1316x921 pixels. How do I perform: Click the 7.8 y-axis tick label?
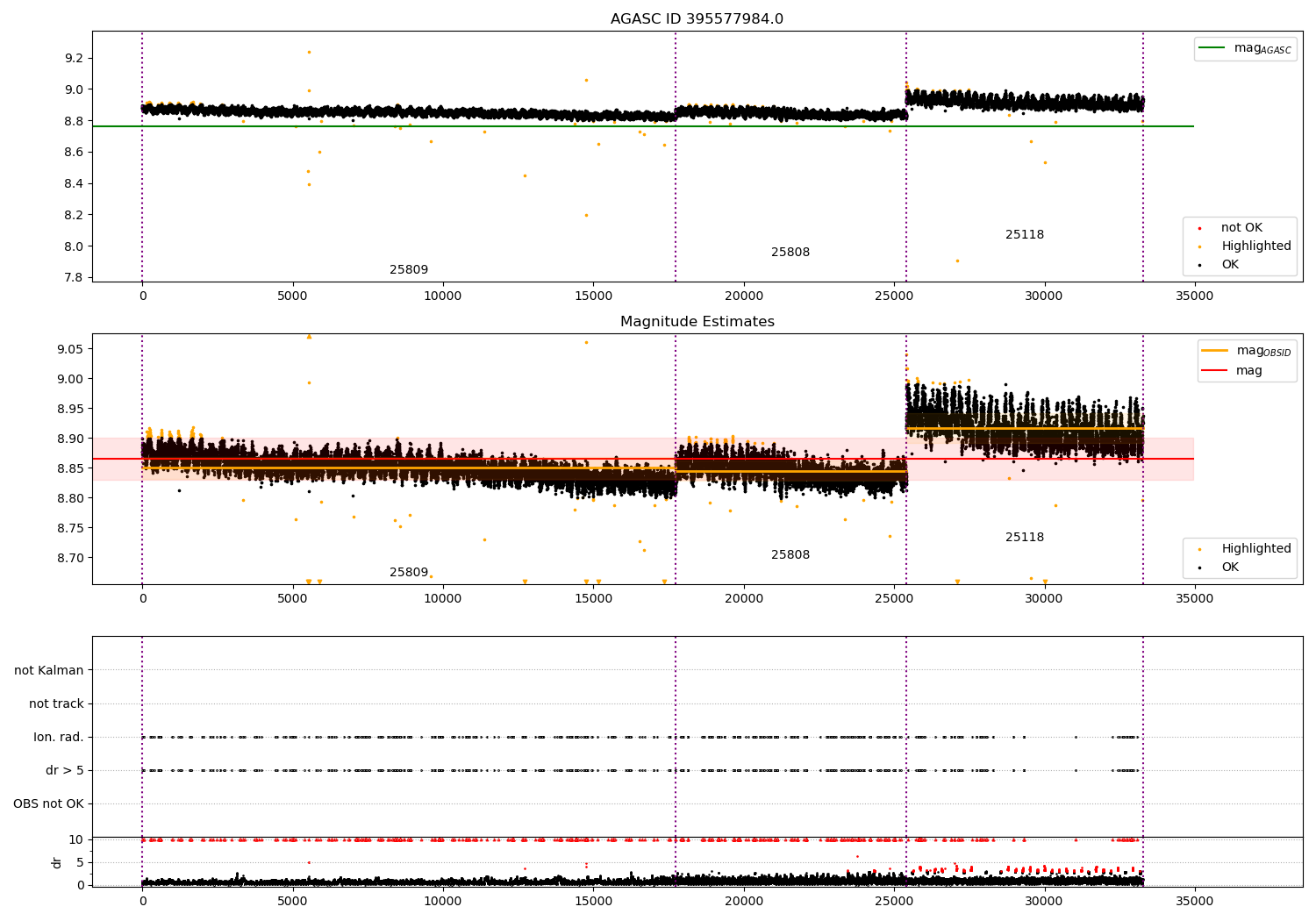pos(75,278)
